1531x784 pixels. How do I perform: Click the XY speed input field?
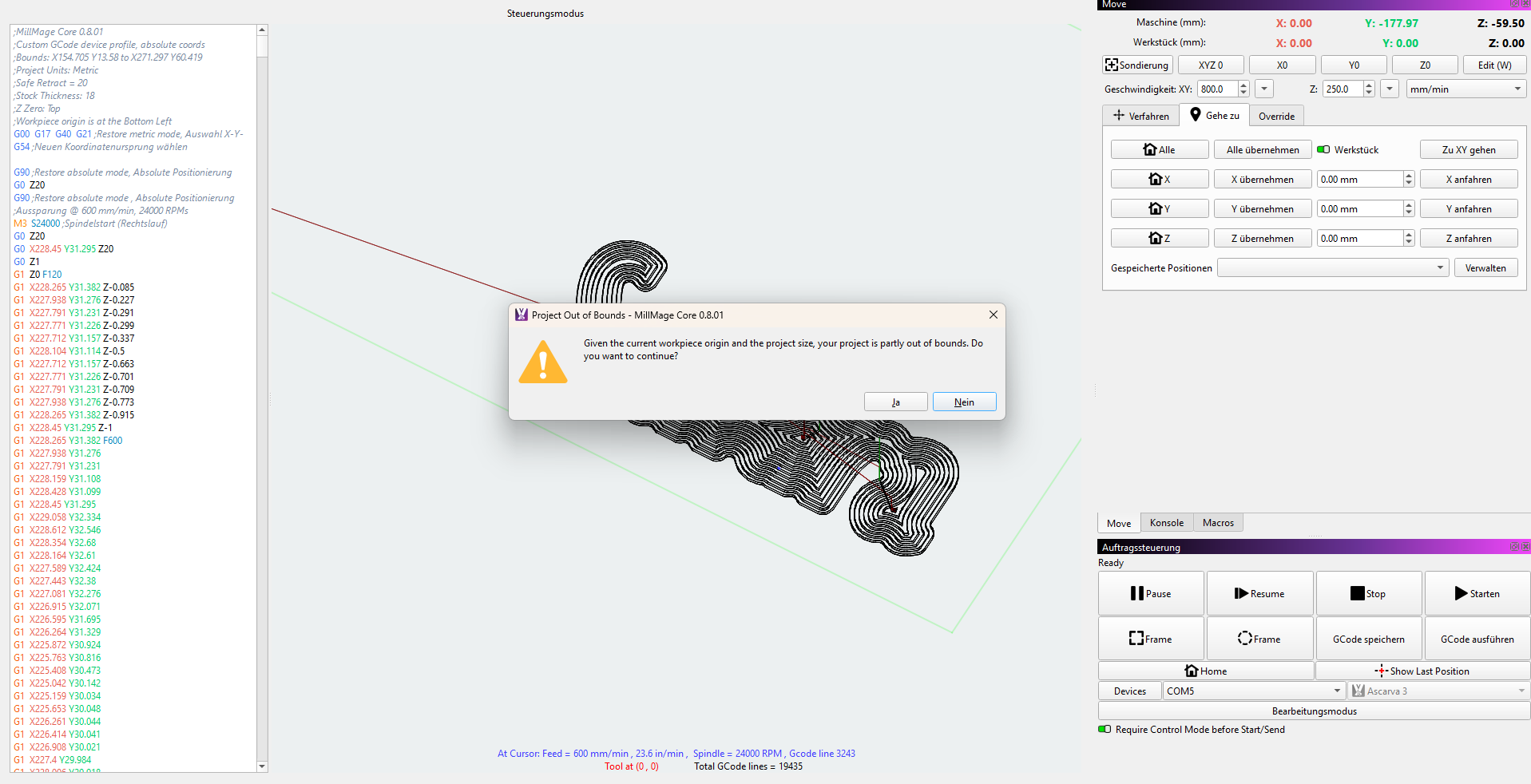[1217, 89]
